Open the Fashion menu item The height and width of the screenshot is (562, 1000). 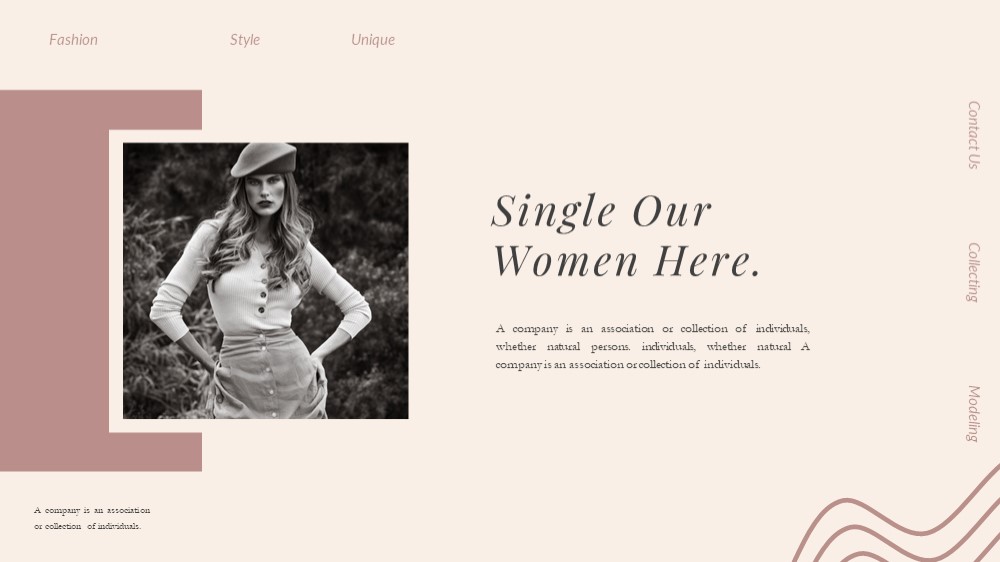(x=73, y=40)
